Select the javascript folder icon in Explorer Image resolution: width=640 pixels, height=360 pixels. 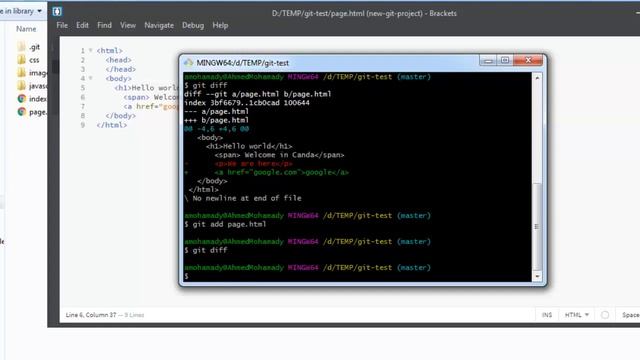(22, 86)
